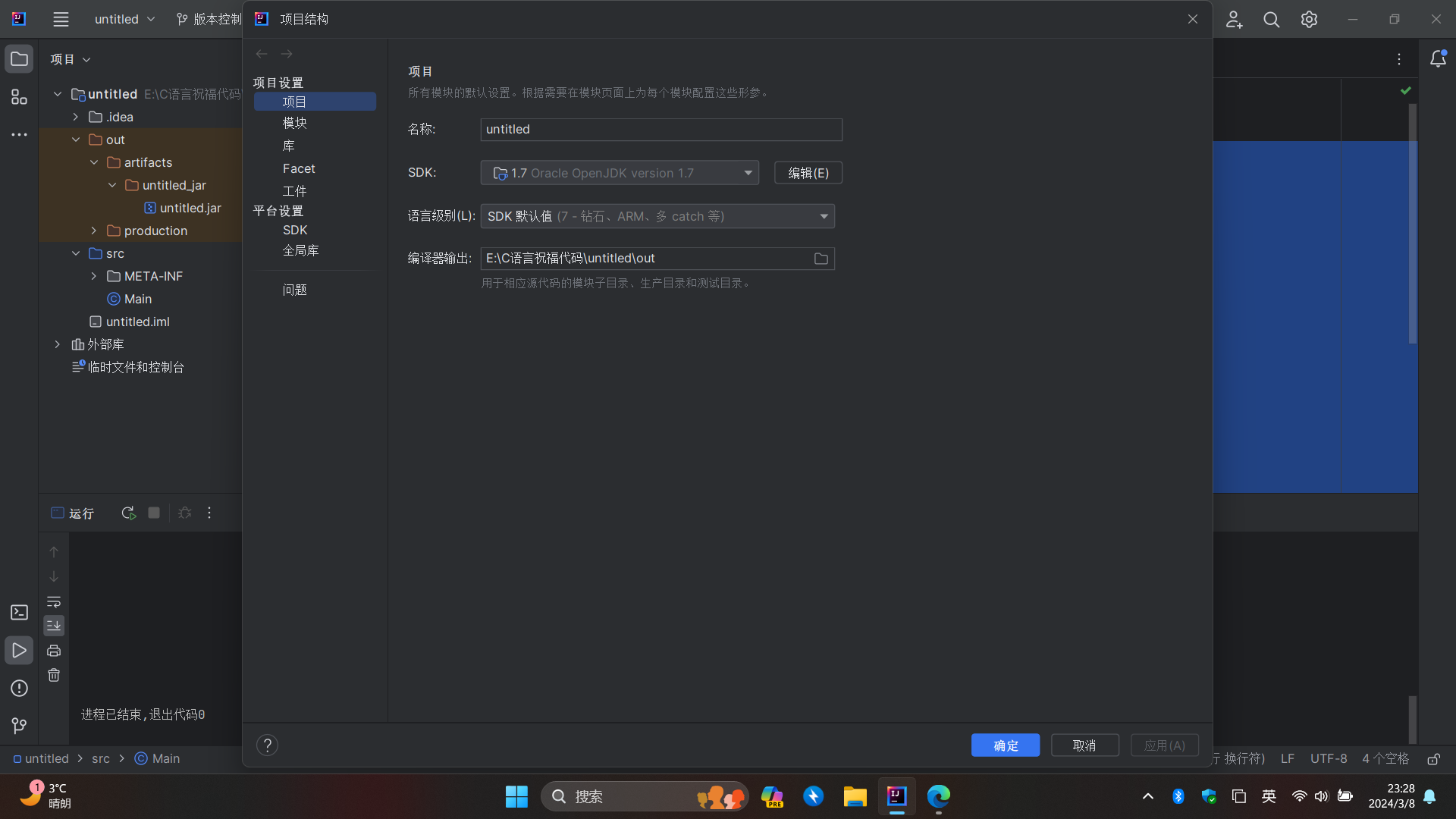The height and width of the screenshot is (819, 1456).
Task: Click the folder browse icon for compiler output
Action: (x=821, y=258)
